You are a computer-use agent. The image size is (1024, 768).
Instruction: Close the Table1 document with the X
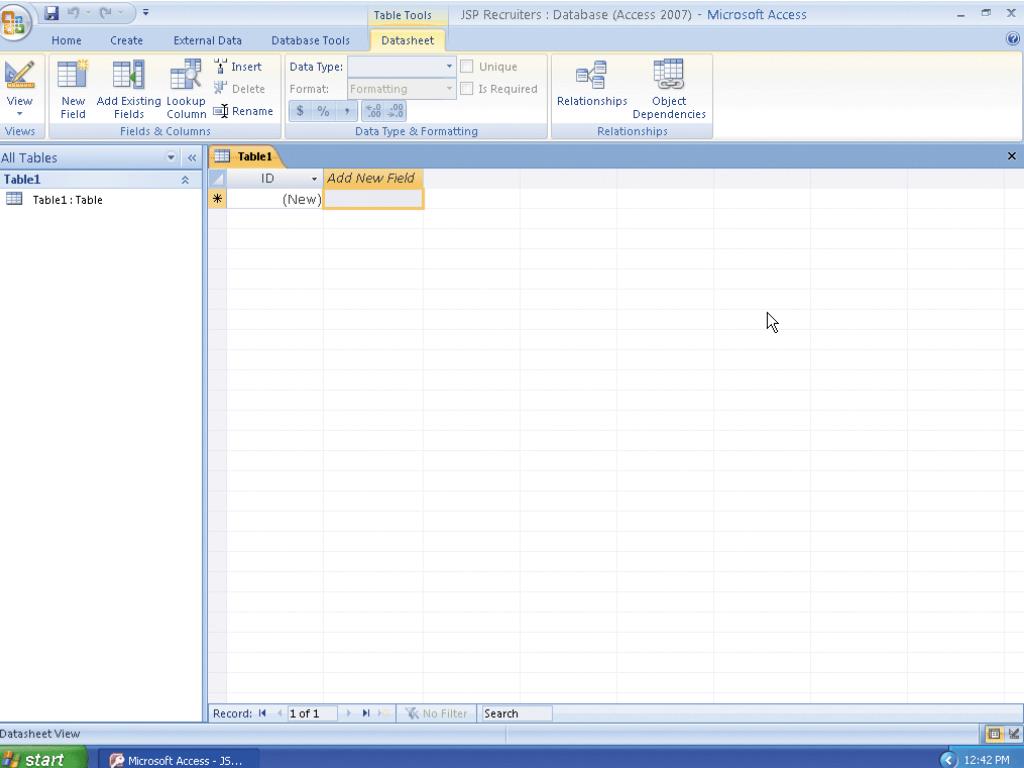1012,156
